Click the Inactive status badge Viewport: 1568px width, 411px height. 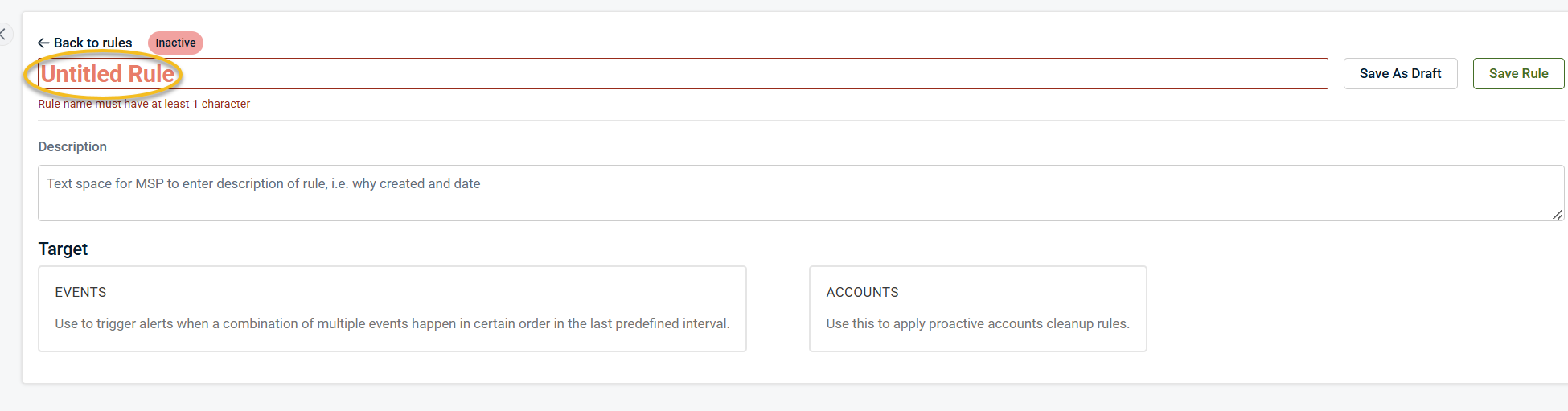tap(175, 43)
